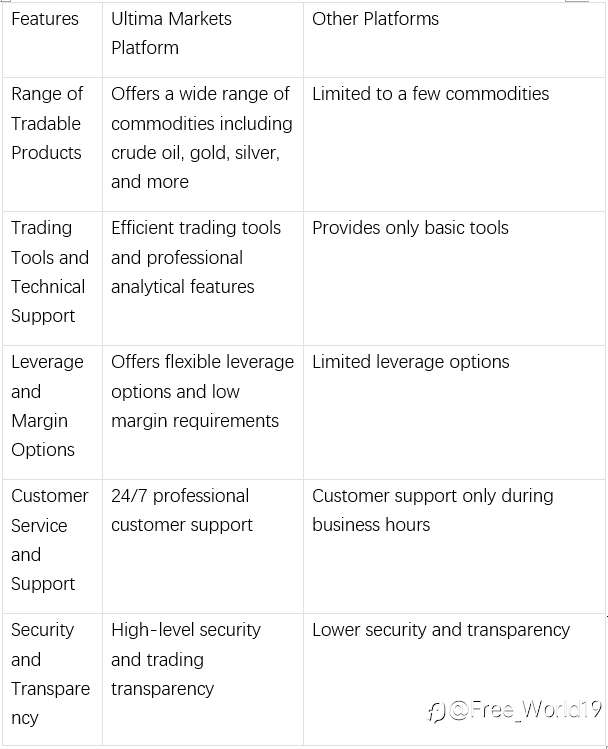Click the flexible leverage options cell

[203, 412]
